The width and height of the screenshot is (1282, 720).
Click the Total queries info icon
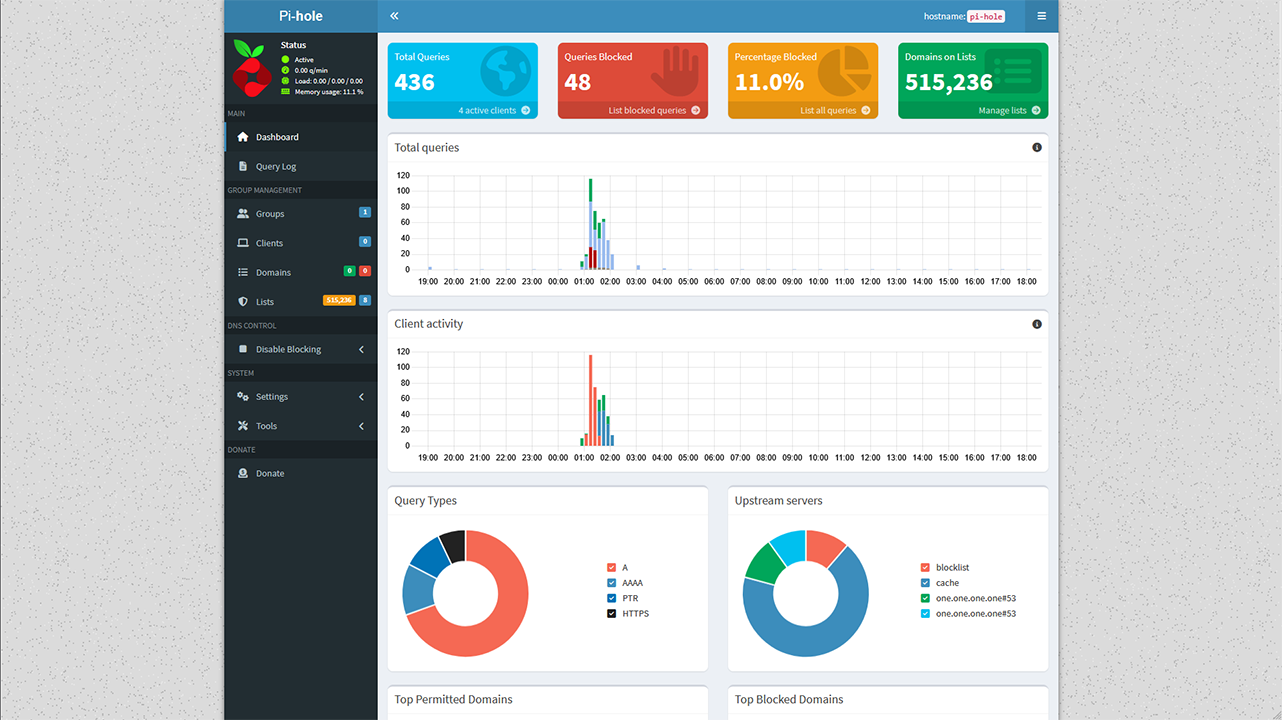1036,148
